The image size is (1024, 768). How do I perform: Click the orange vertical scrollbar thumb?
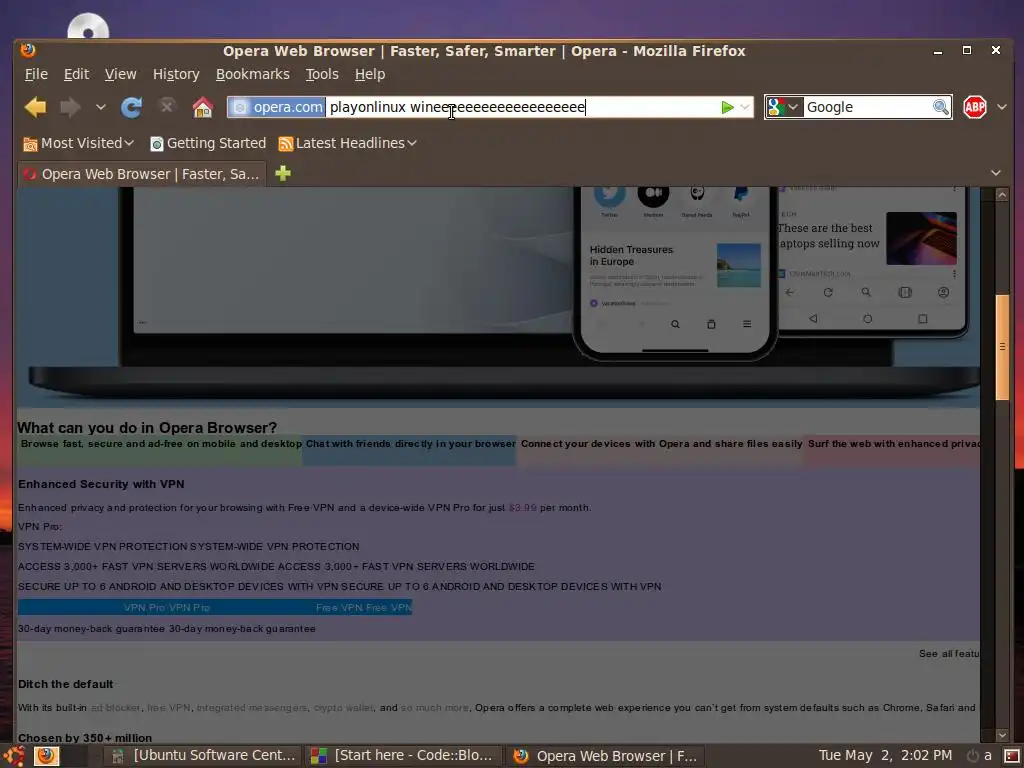(1002, 347)
